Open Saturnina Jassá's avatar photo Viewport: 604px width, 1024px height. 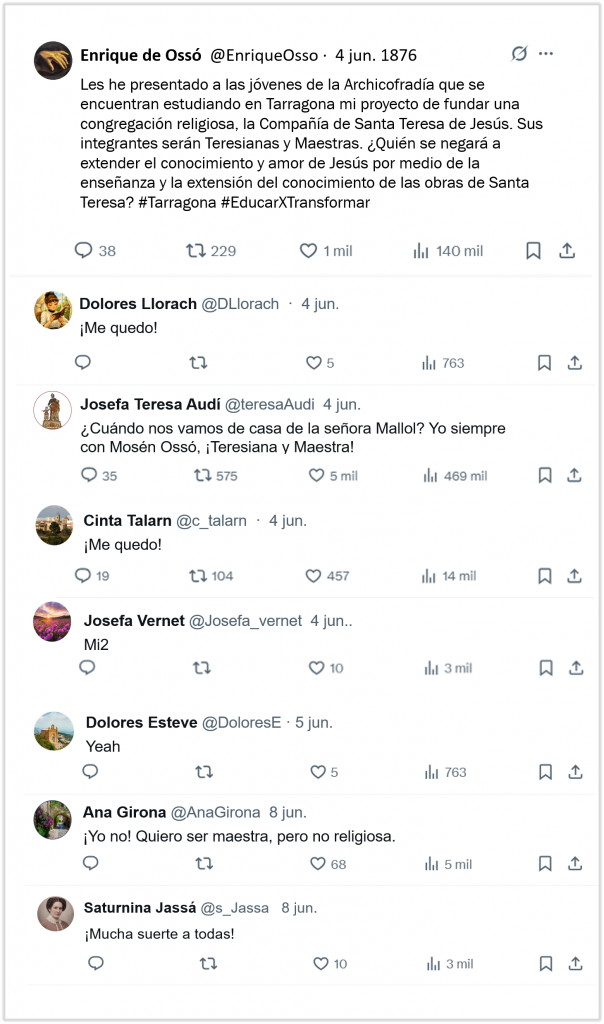[x=55, y=914]
